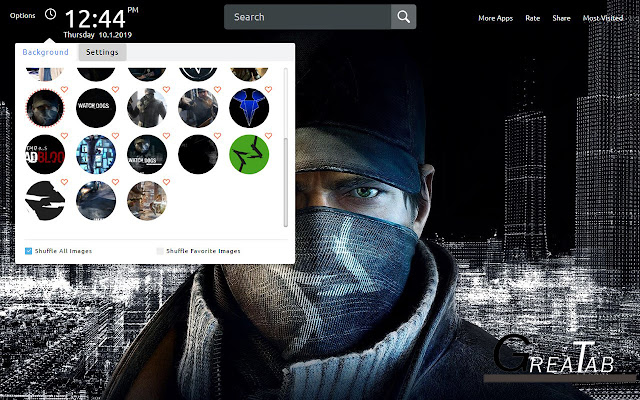The width and height of the screenshot is (640, 400).
Task: Select the blue screens wall thumbnail
Action: [96, 154]
